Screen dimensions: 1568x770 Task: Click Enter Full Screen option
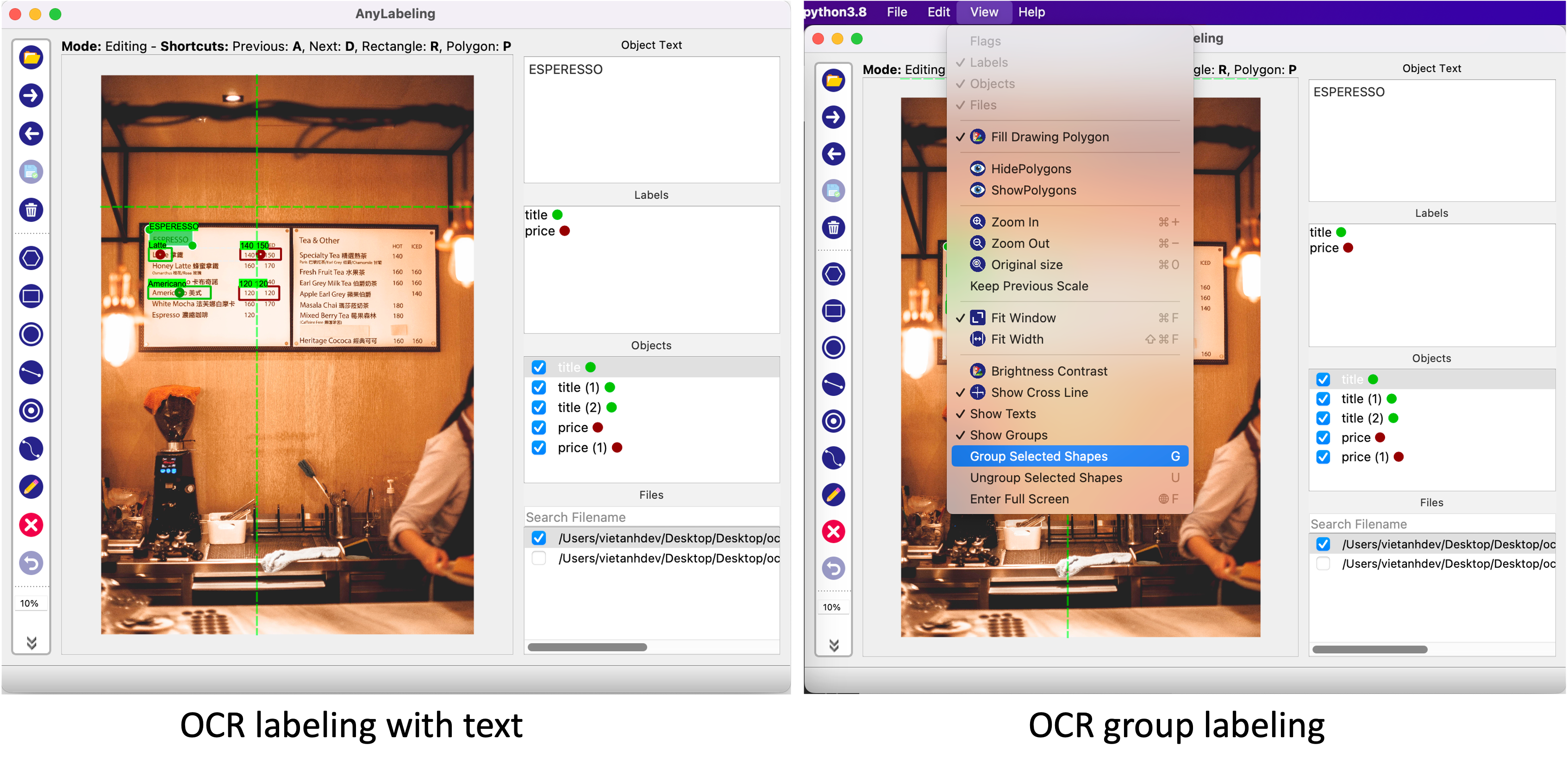click(x=1019, y=498)
